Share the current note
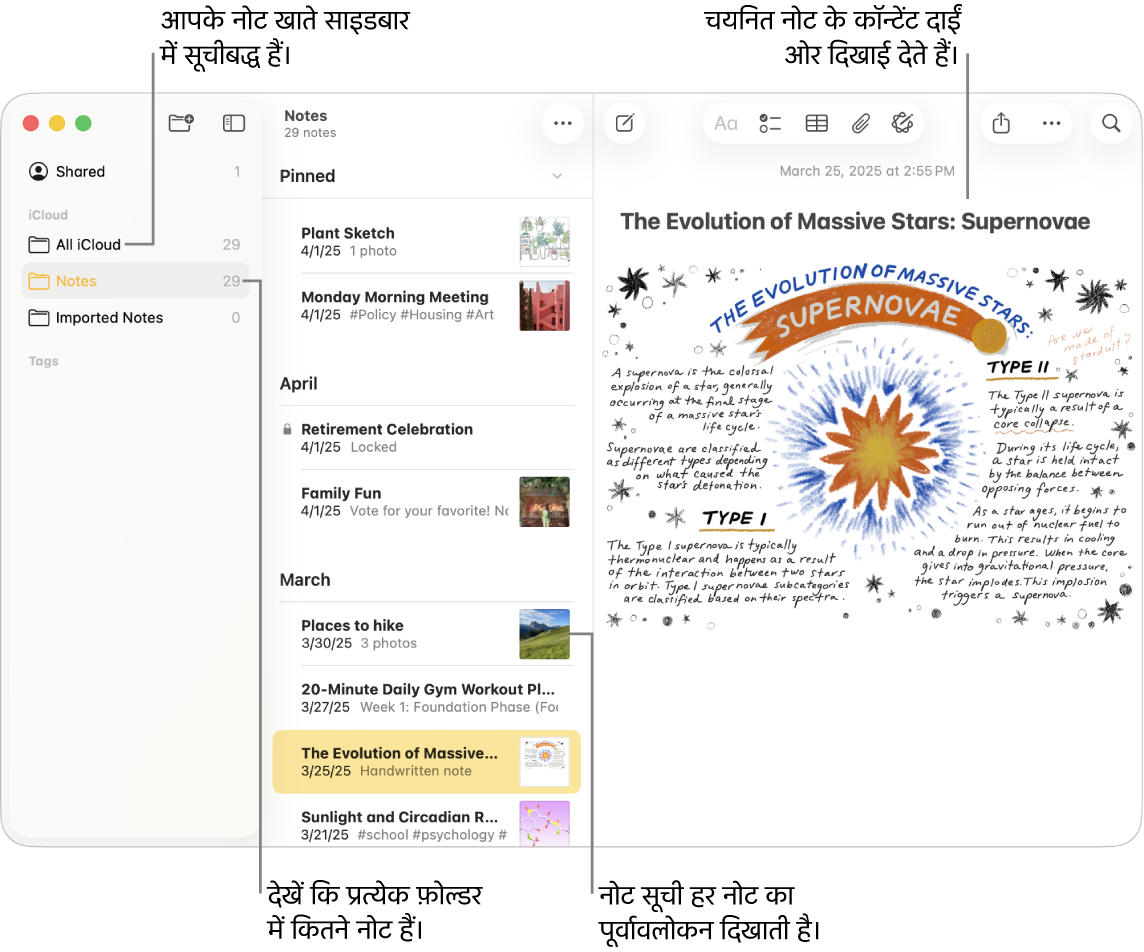The width and height of the screenshot is (1144, 952). pyautogui.click(x=1001, y=123)
